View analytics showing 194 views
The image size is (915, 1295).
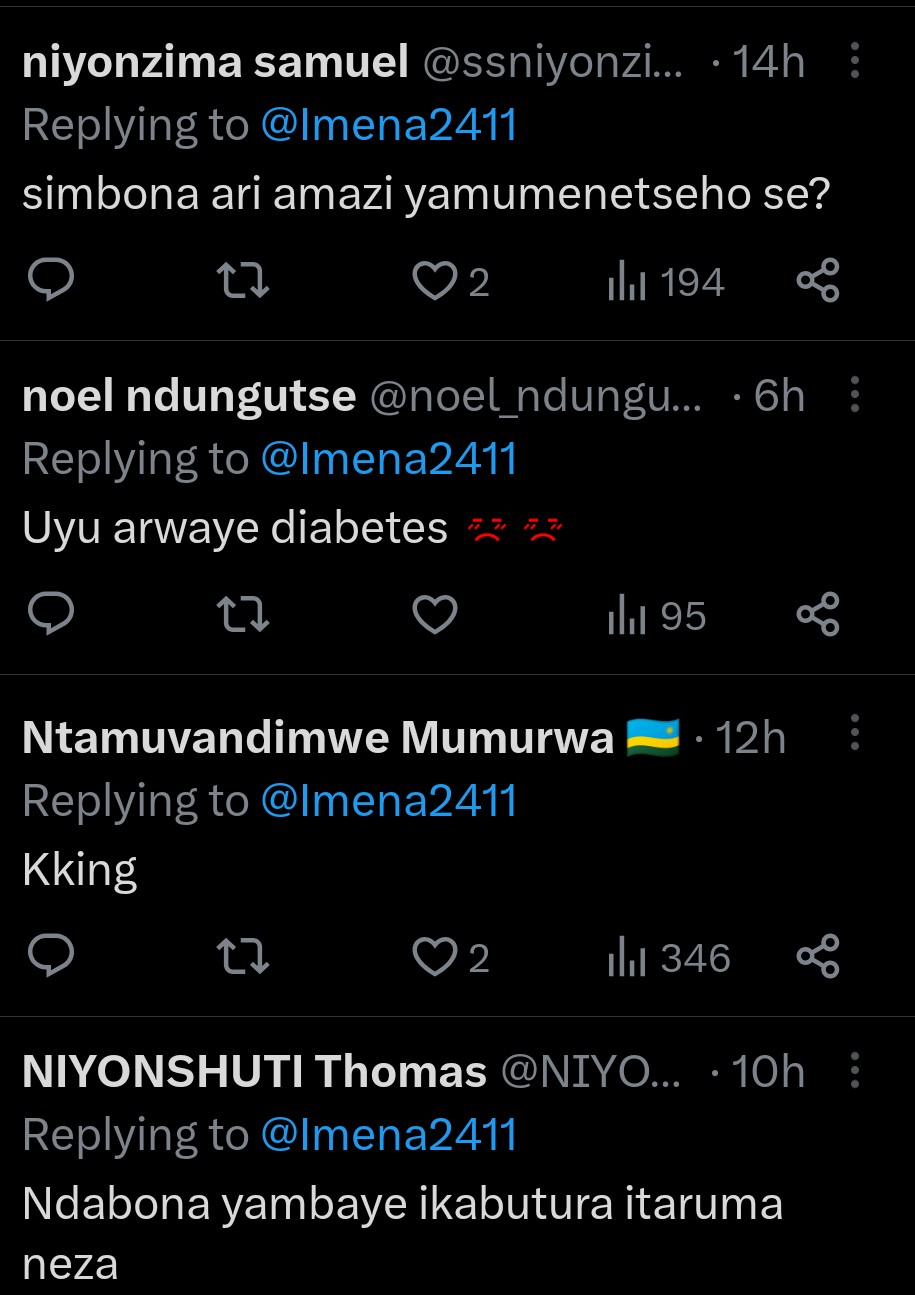pos(665,283)
